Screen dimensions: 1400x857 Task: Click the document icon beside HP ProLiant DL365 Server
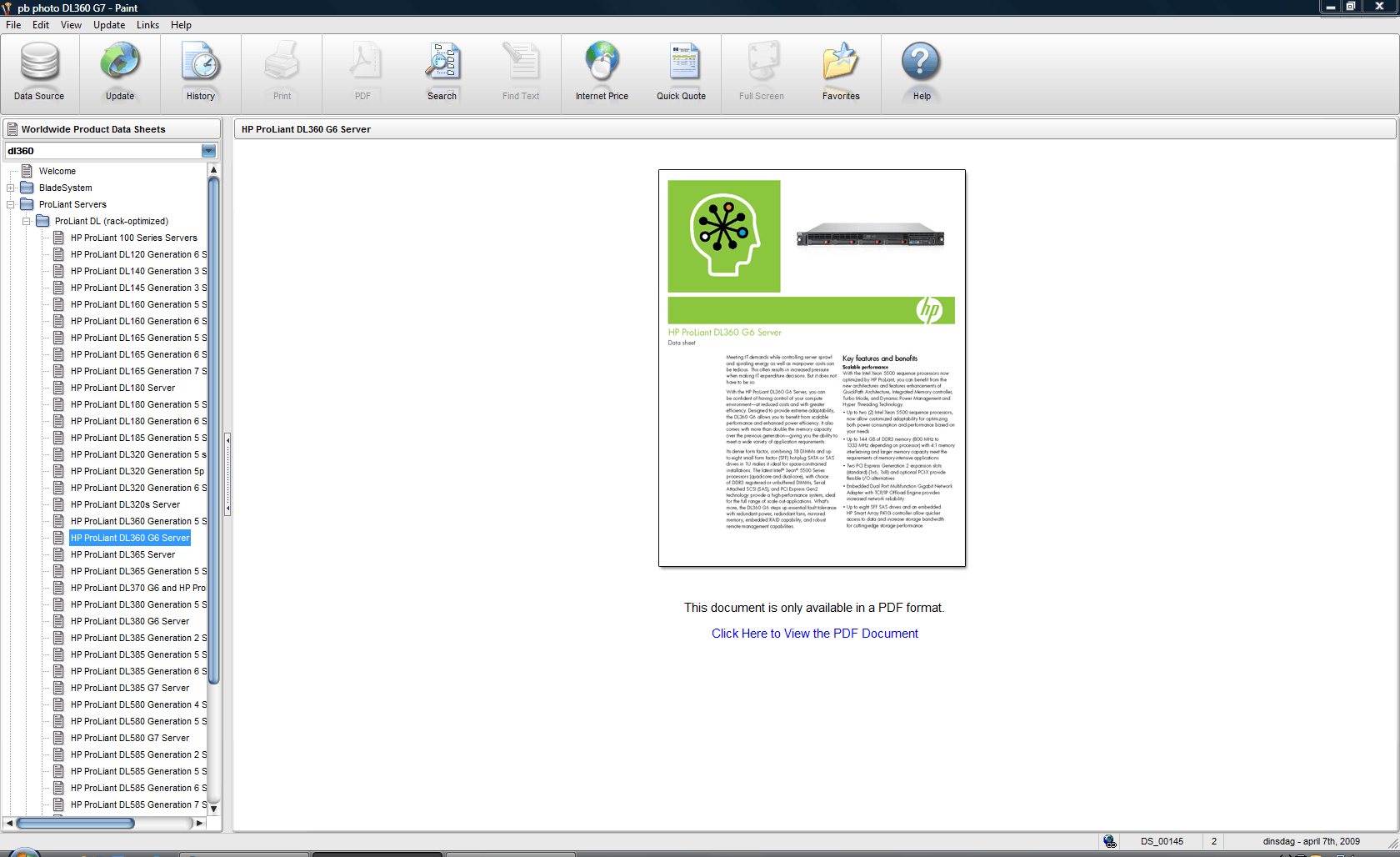[58, 554]
